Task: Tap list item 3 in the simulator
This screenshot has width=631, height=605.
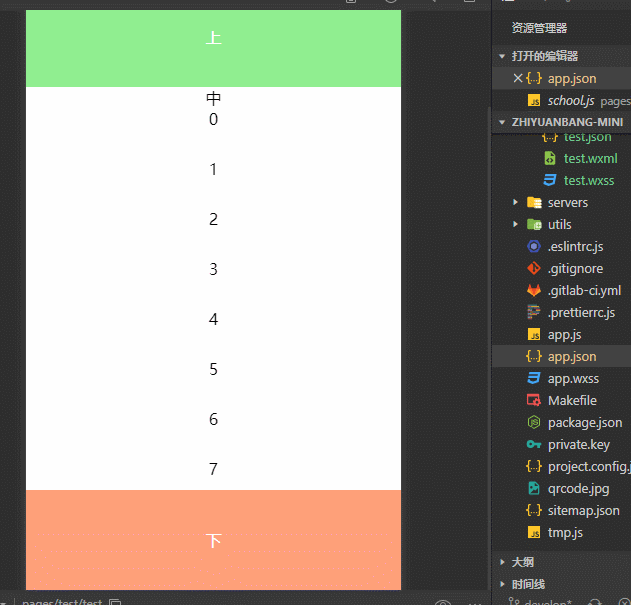Action: (213, 269)
